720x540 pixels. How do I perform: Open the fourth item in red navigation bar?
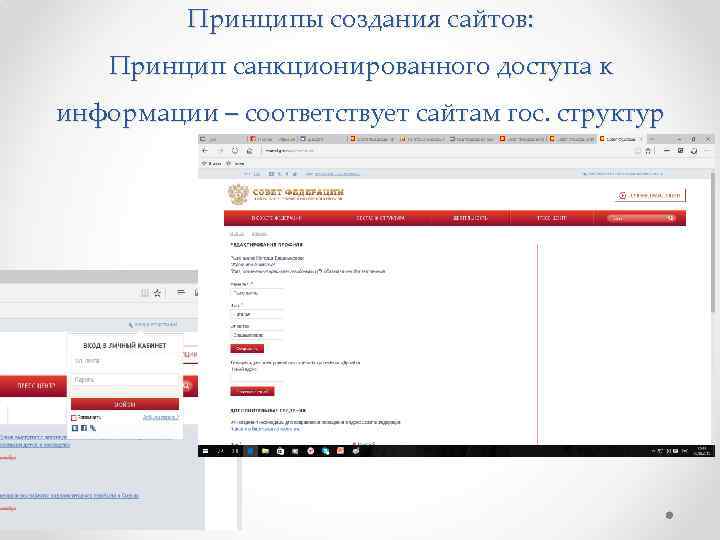tap(551, 218)
